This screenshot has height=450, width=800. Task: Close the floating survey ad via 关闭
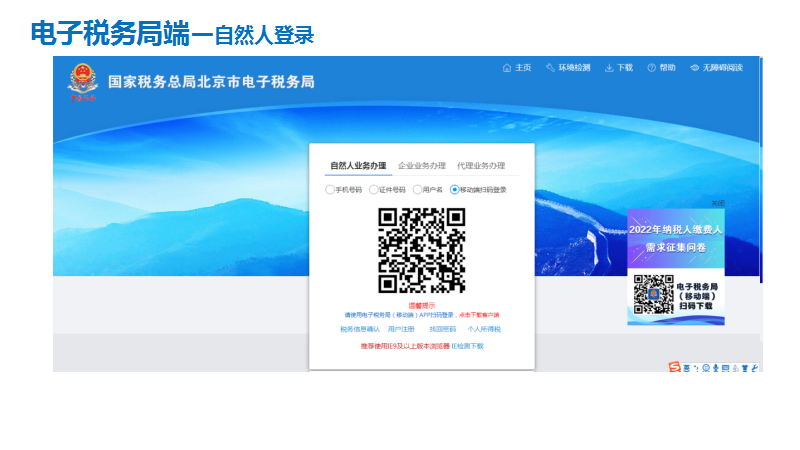718,204
